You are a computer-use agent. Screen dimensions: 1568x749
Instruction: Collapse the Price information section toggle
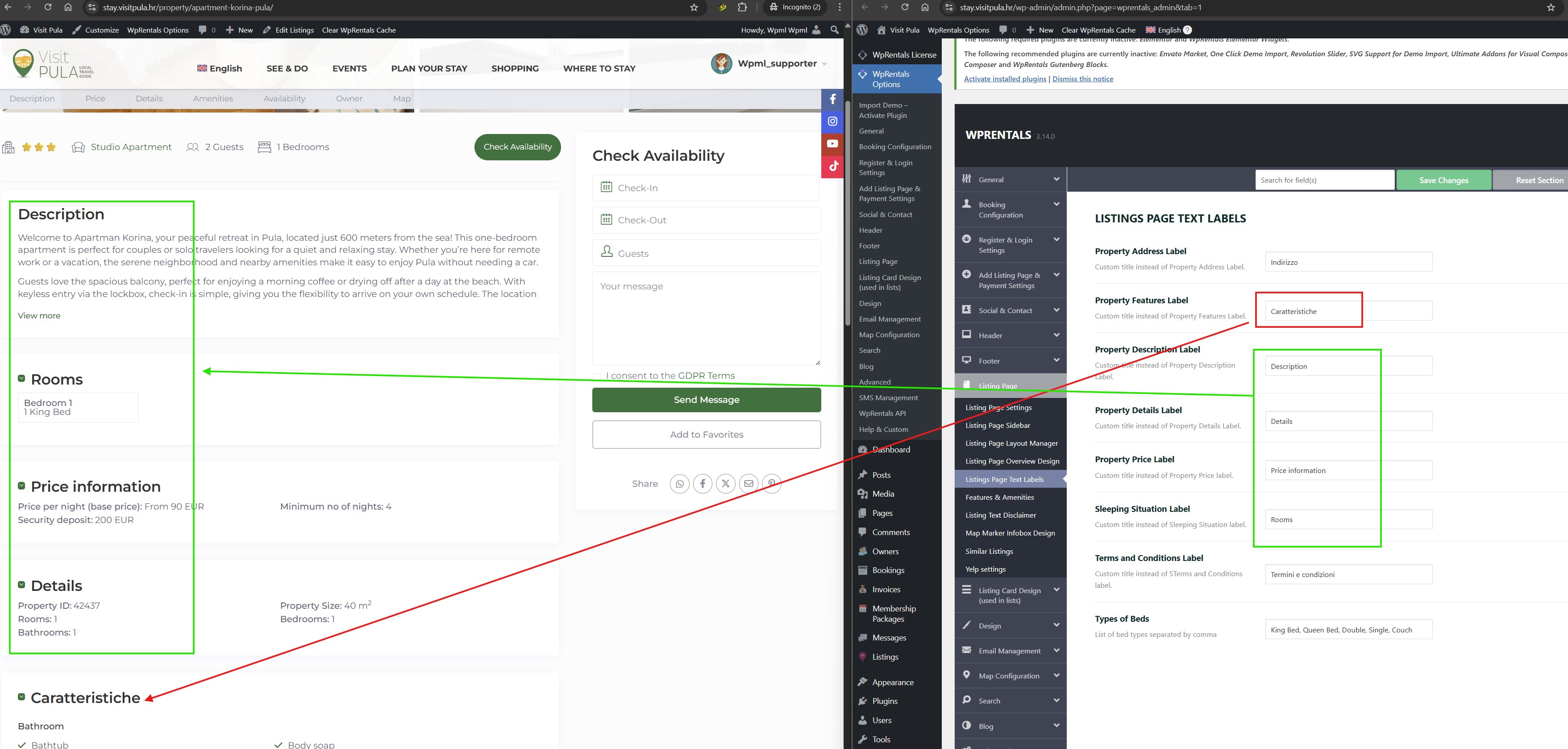21,486
